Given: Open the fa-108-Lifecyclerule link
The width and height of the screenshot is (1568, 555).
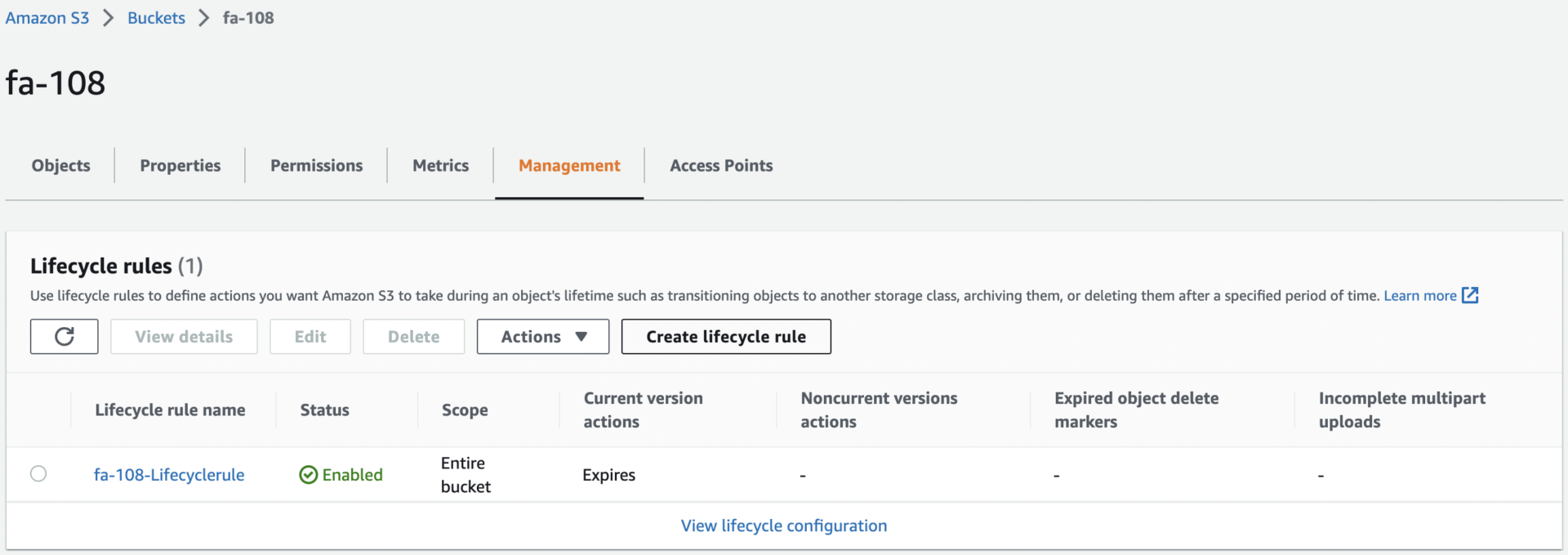Looking at the screenshot, I should coord(169,475).
